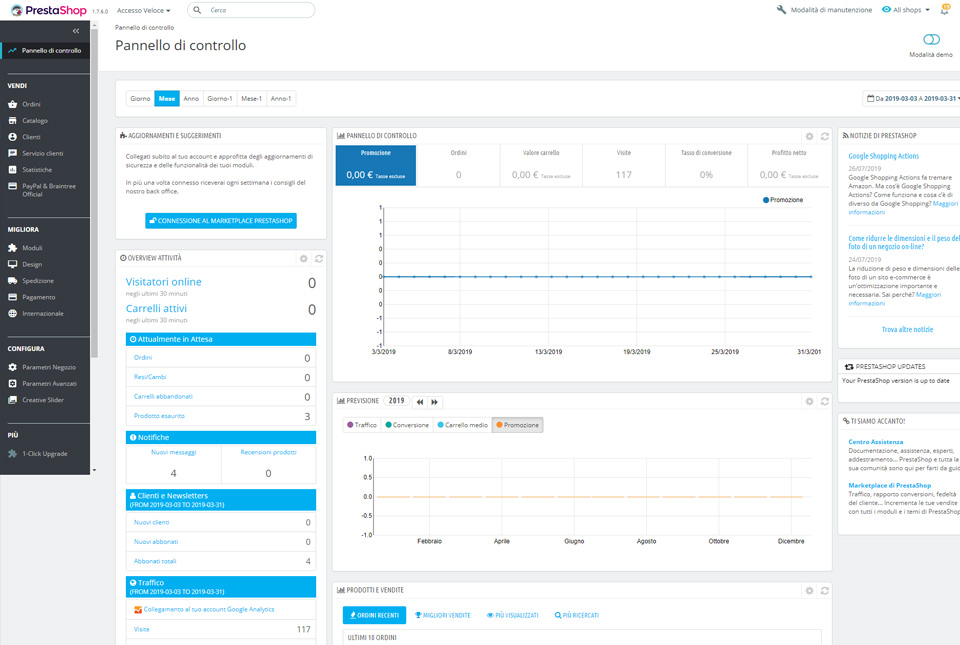Switch to Più ricercati tab

[577, 615]
